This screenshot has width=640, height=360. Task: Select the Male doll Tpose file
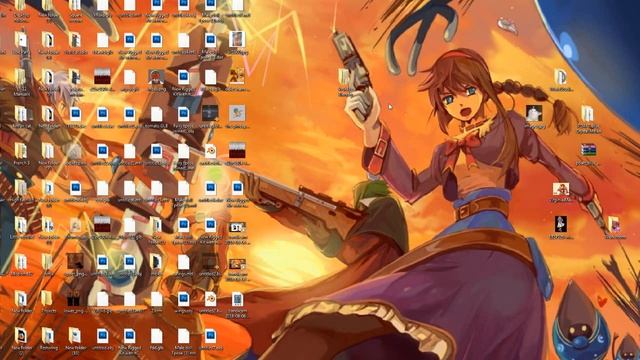tap(183, 336)
